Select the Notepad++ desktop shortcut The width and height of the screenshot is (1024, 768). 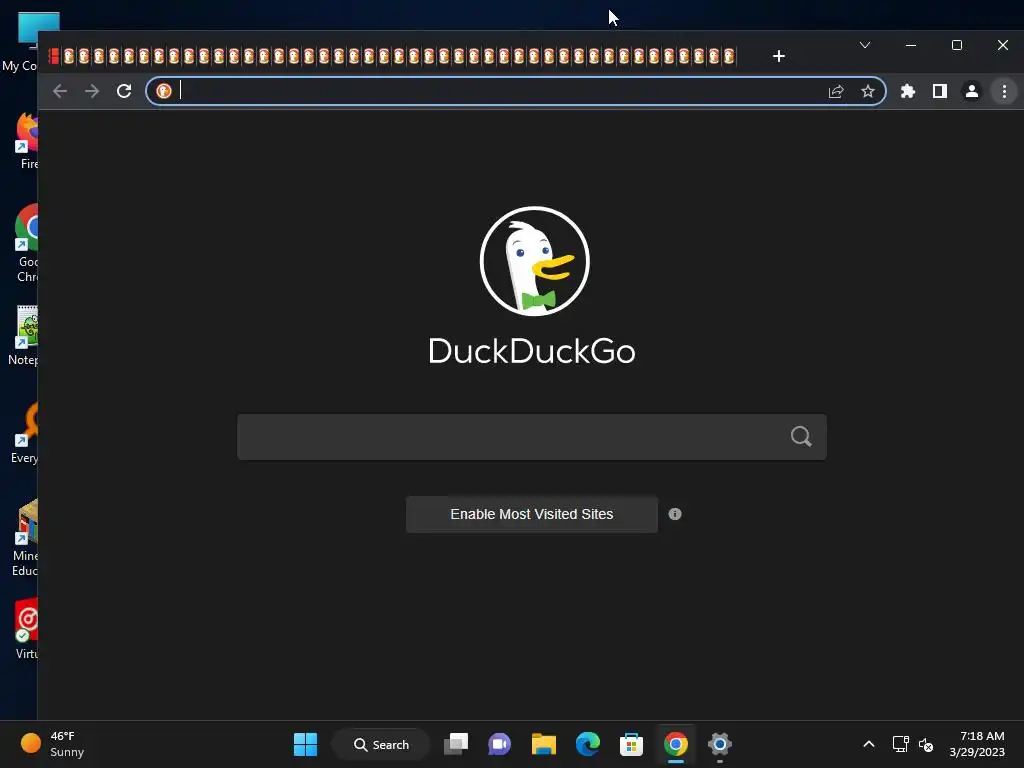click(x=25, y=335)
